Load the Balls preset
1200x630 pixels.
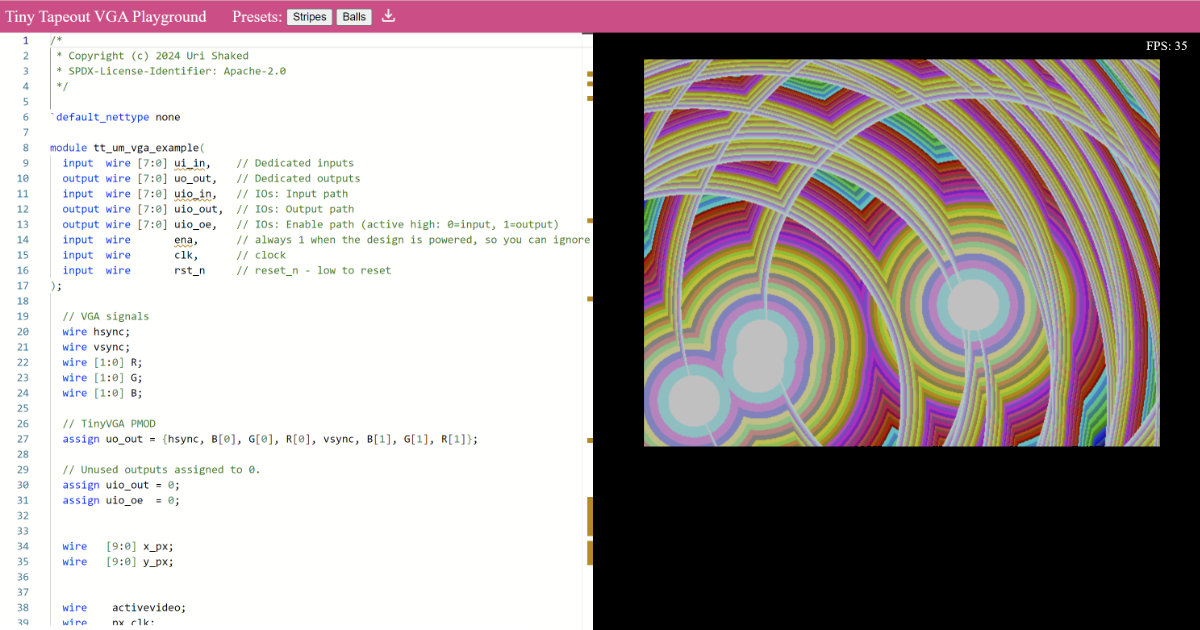[x=353, y=16]
